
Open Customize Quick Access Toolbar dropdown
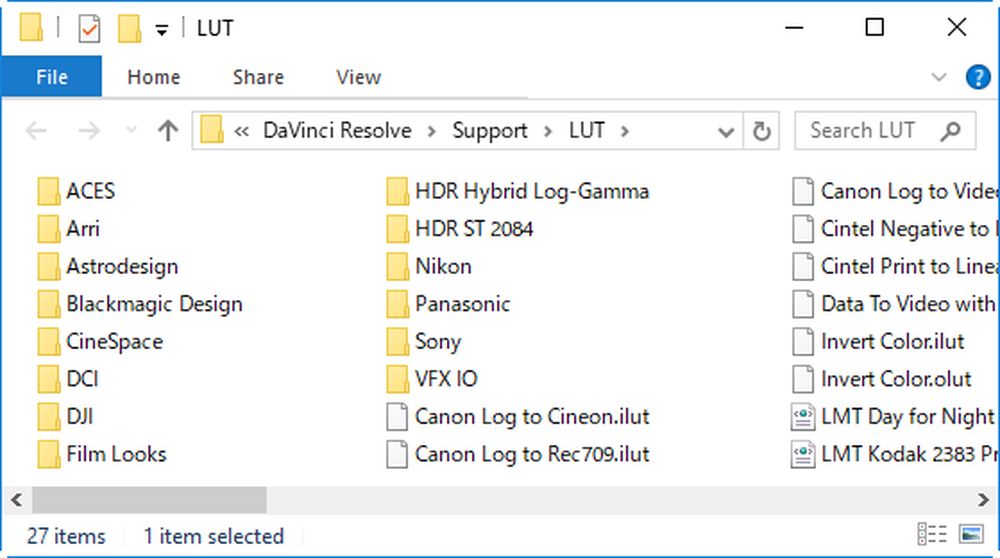[162, 29]
